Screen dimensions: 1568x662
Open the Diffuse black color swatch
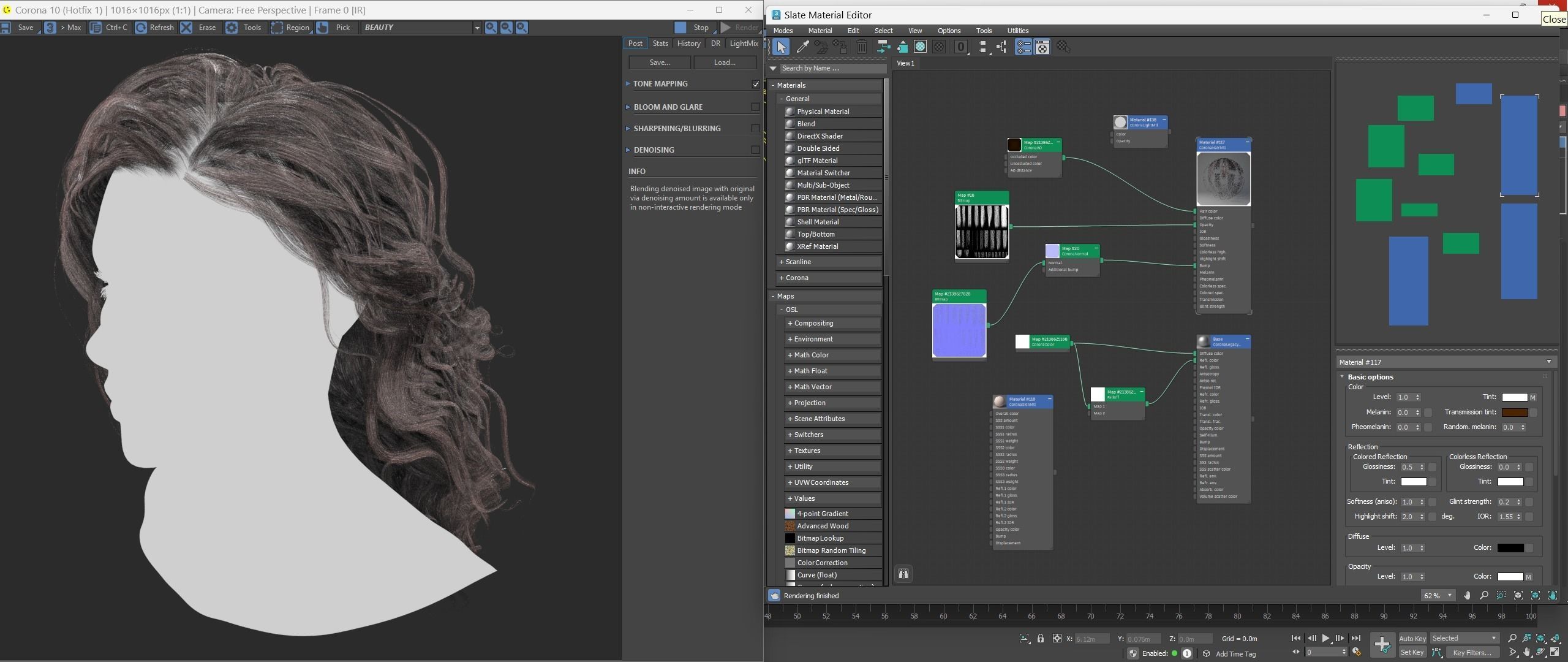coord(1510,548)
